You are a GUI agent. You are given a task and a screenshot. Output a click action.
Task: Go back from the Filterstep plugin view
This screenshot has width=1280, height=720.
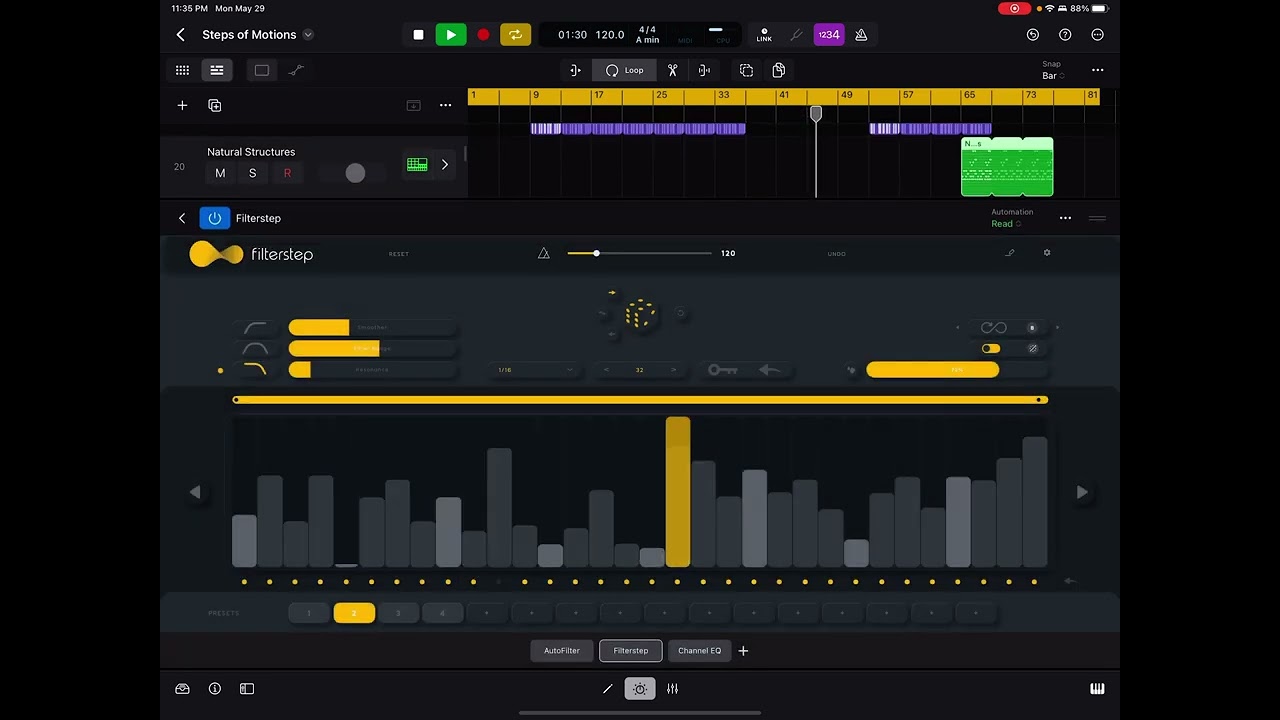coord(182,218)
